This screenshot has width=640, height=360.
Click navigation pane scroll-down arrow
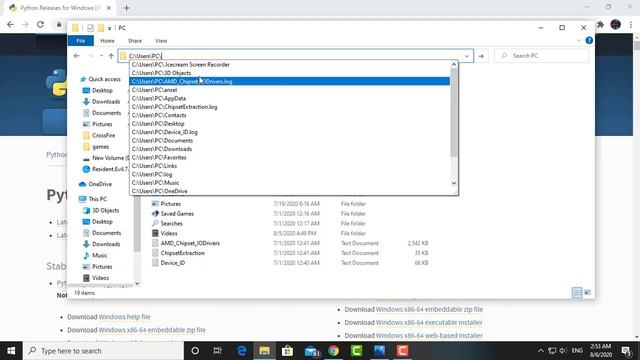pos(137,283)
